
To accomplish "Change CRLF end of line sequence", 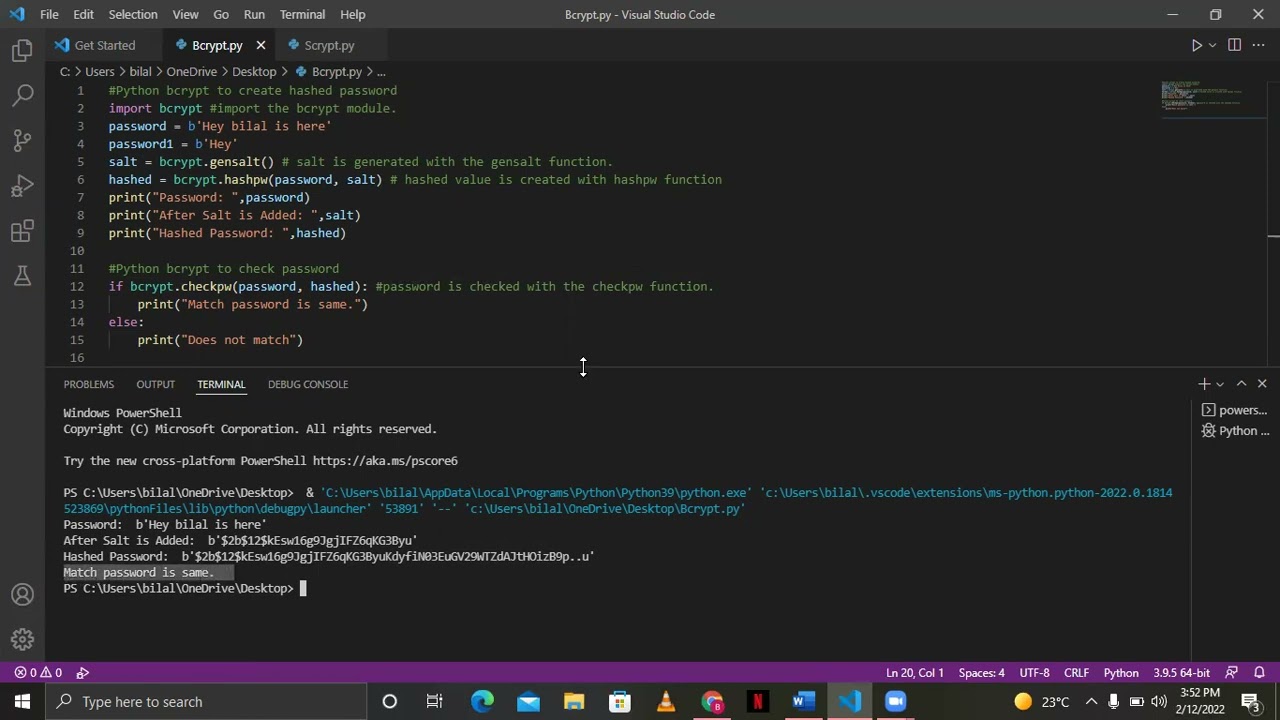I will (1076, 673).
